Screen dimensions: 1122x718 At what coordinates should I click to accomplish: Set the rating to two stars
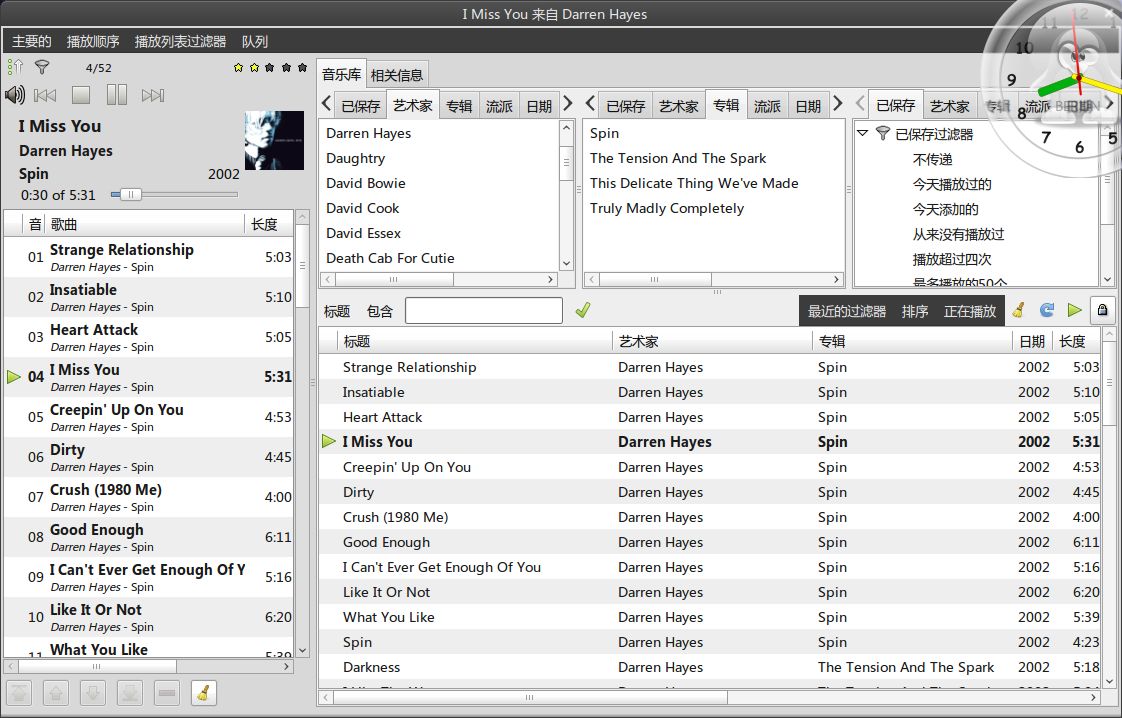[254, 68]
